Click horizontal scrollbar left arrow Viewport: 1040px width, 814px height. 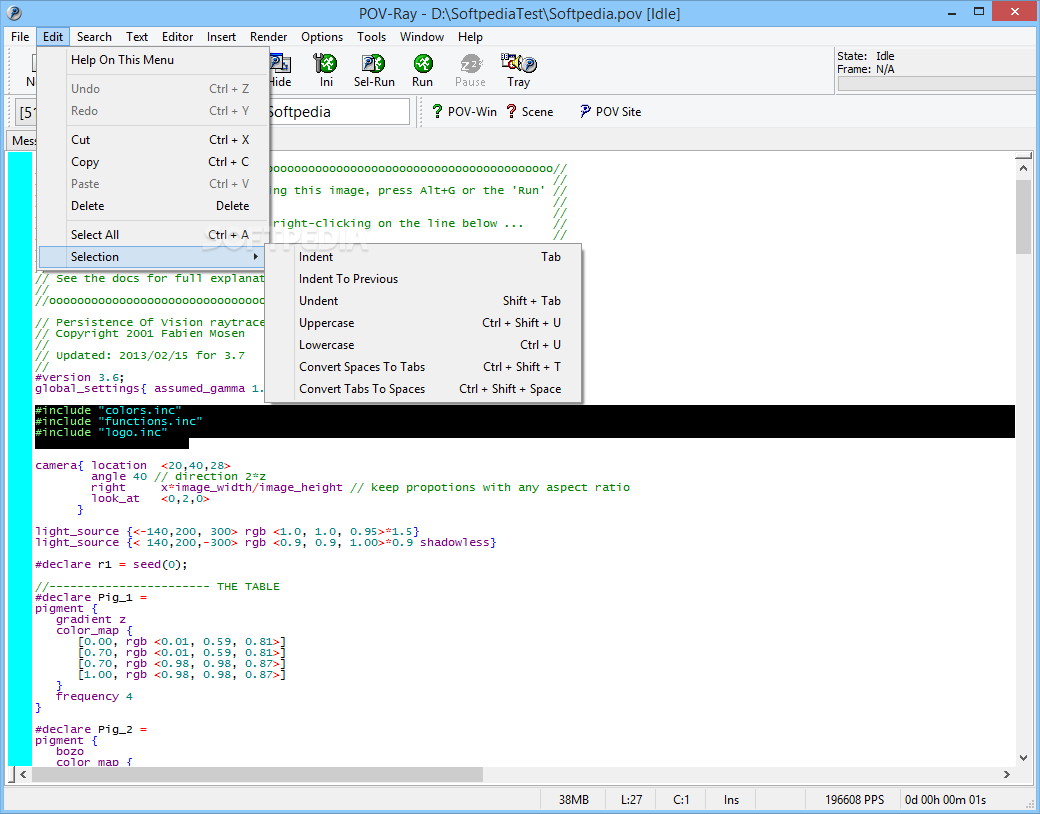(23, 774)
